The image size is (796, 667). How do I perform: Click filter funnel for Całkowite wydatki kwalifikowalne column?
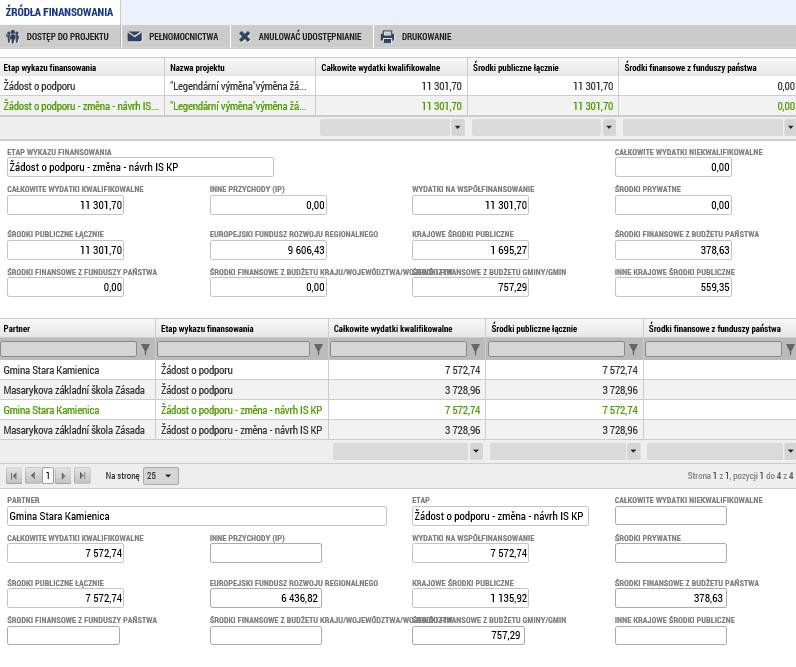coord(476,349)
